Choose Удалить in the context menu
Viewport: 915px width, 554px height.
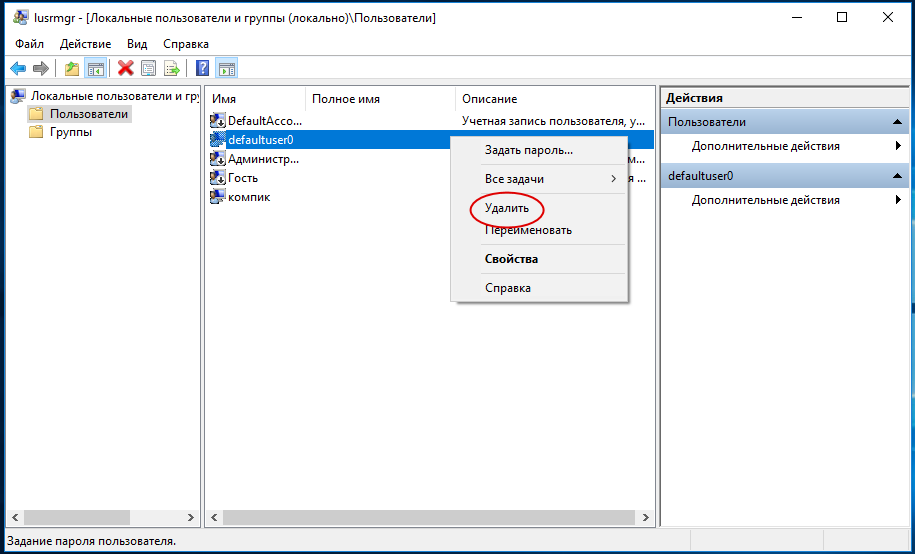click(507, 208)
